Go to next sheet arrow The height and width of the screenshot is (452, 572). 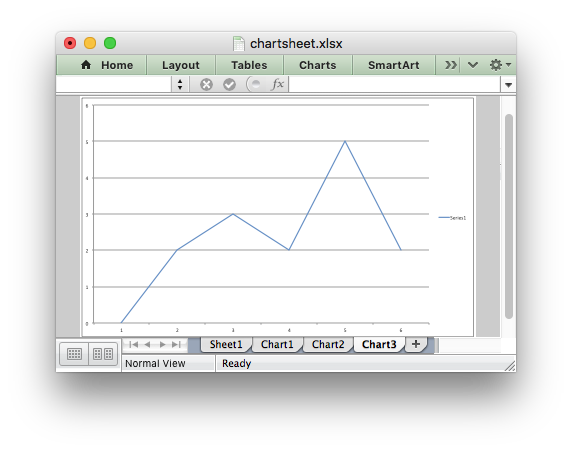(162, 344)
